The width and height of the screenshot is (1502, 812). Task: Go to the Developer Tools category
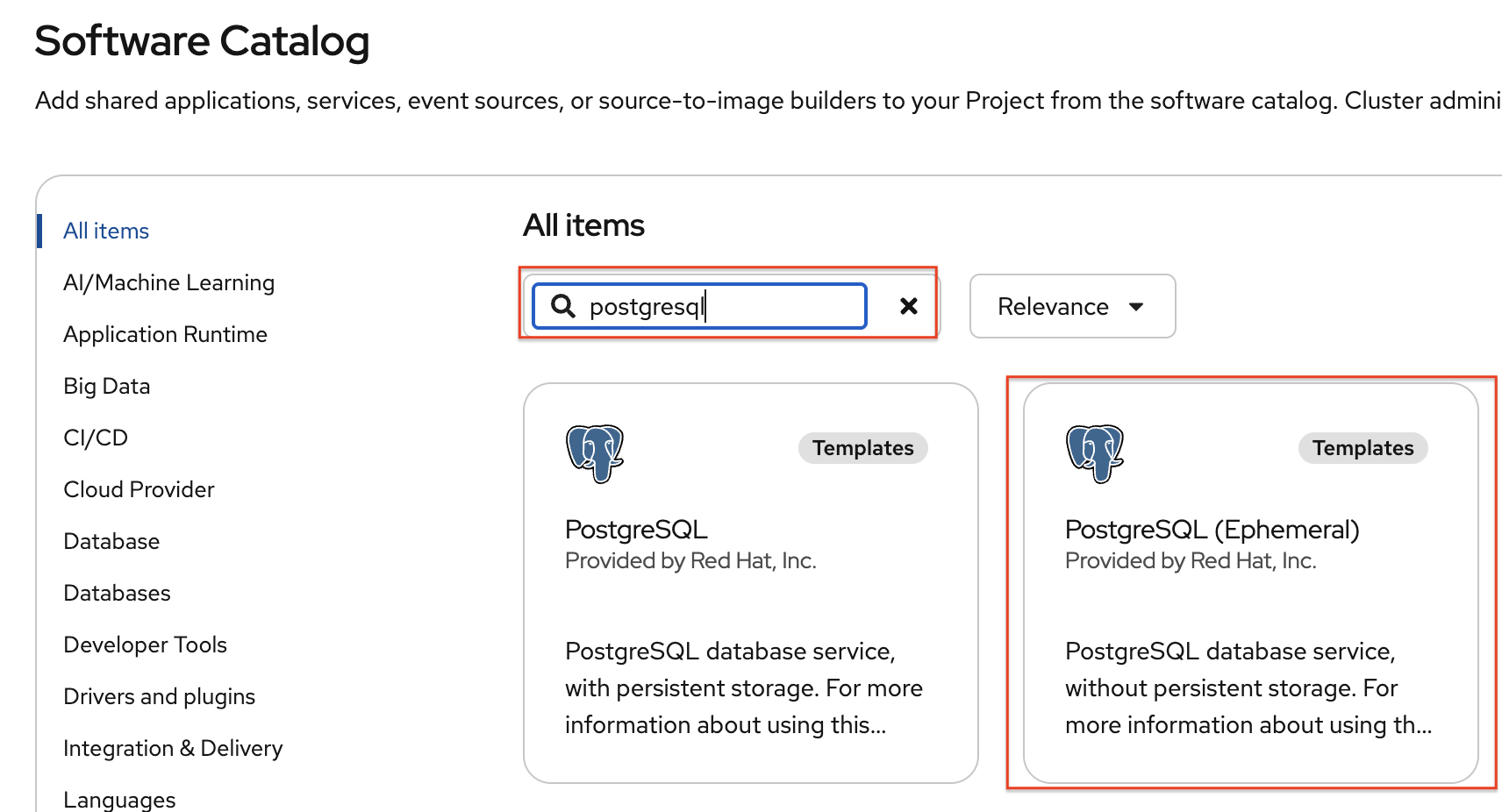pos(145,645)
